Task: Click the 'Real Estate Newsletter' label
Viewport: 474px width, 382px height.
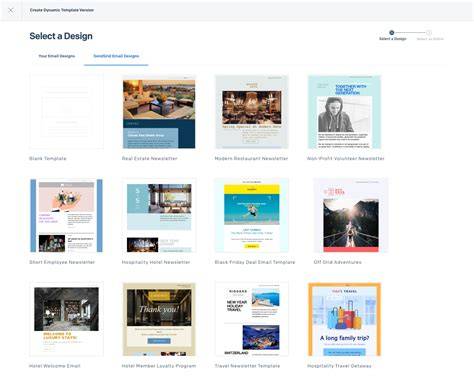Action: coord(149,158)
